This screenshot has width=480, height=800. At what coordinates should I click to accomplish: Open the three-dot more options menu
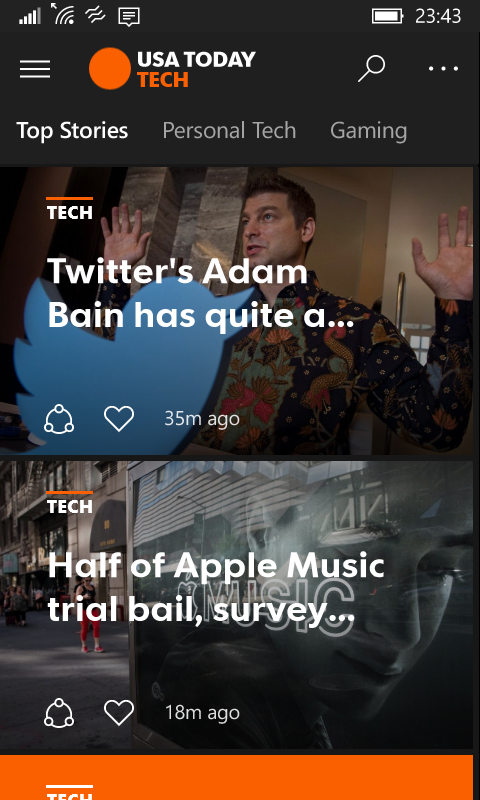pos(443,68)
